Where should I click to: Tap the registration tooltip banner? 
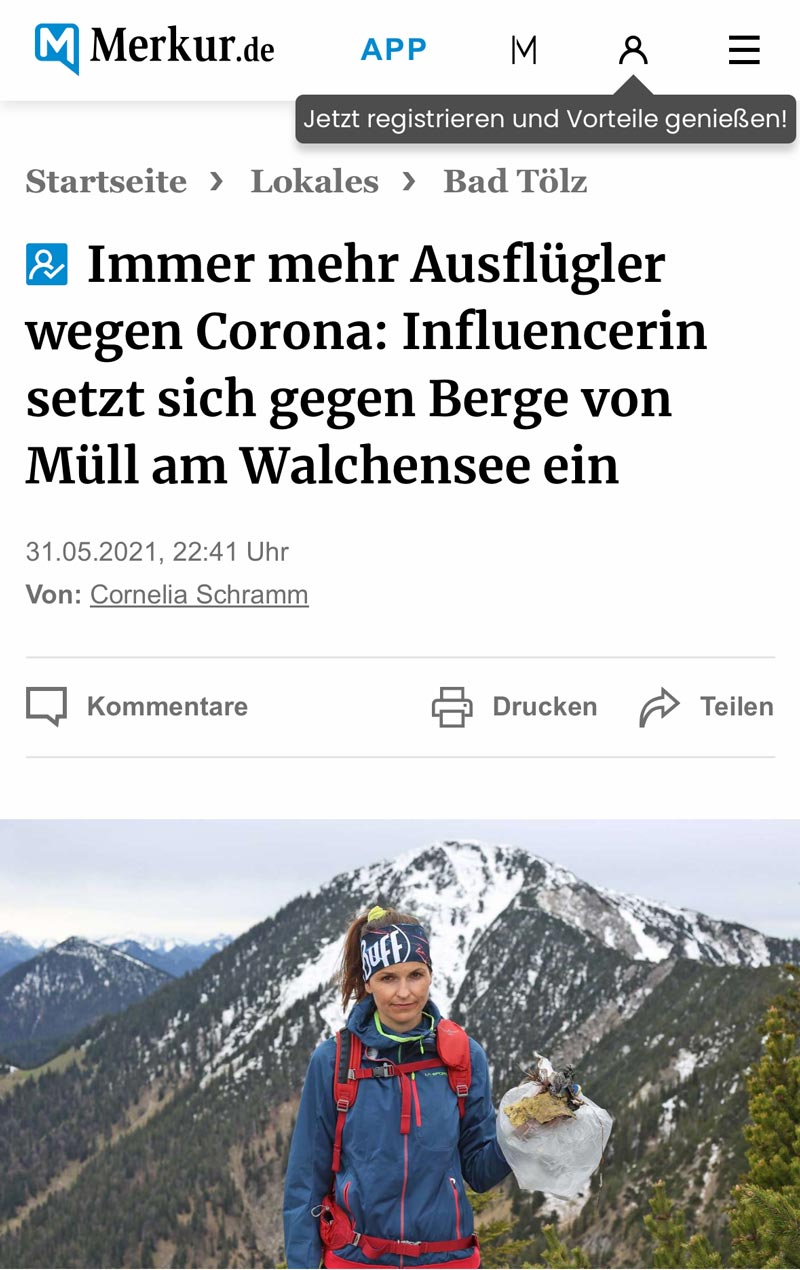click(x=546, y=119)
